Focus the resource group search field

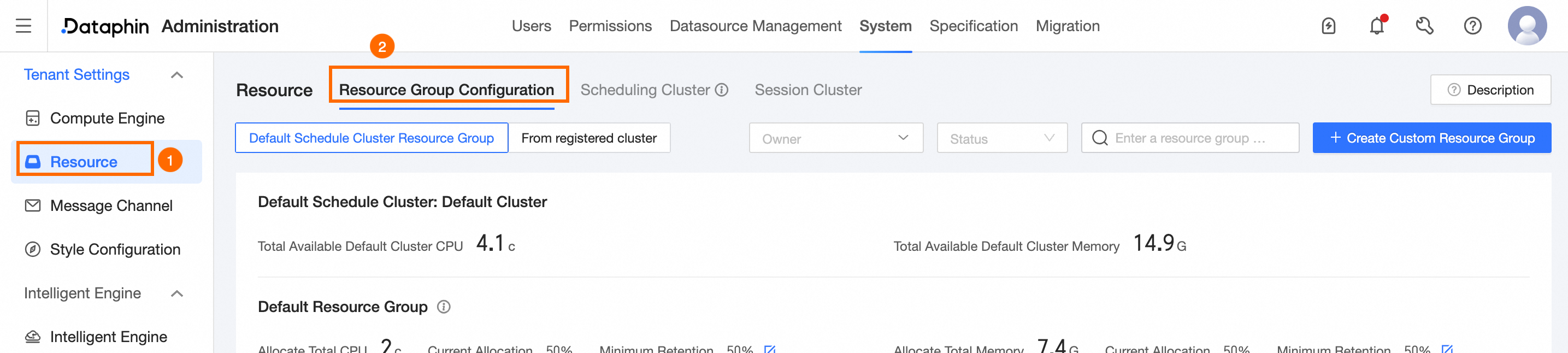click(1190, 138)
